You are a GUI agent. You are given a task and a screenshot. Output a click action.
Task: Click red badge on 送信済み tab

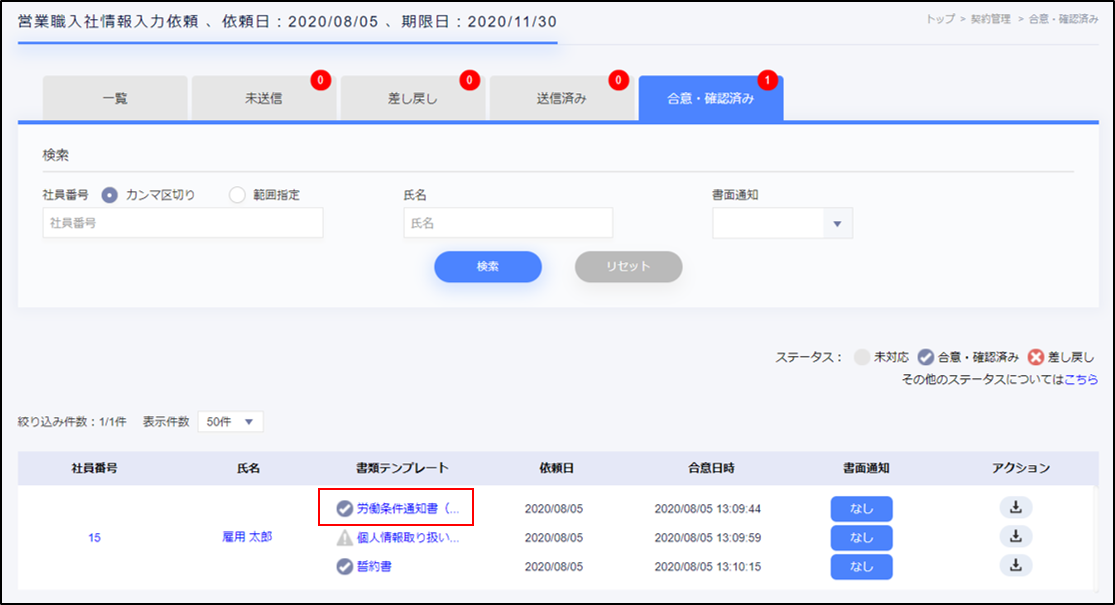pyautogui.click(x=619, y=80)
